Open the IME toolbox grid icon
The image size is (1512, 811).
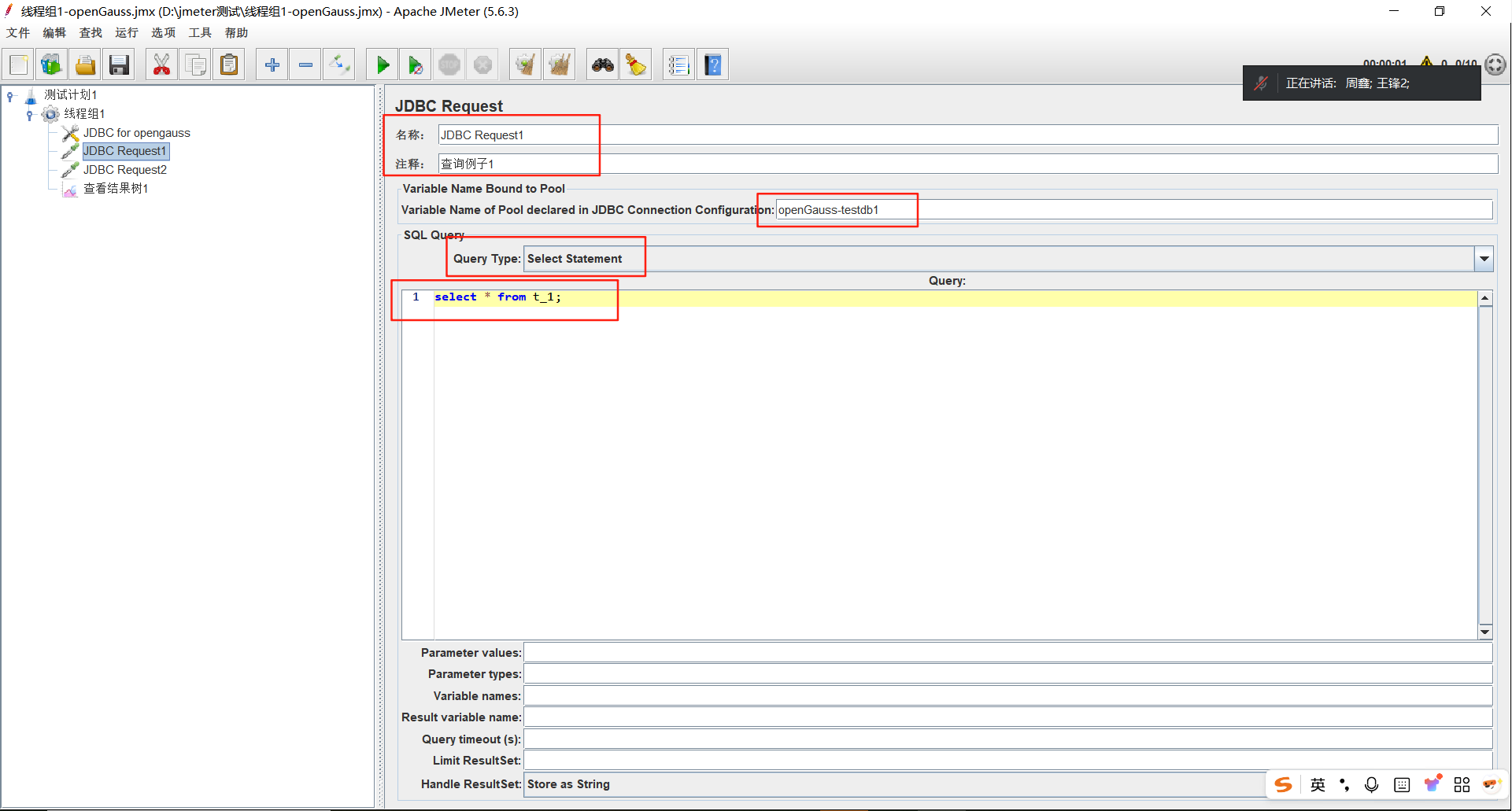(1462, 784)
